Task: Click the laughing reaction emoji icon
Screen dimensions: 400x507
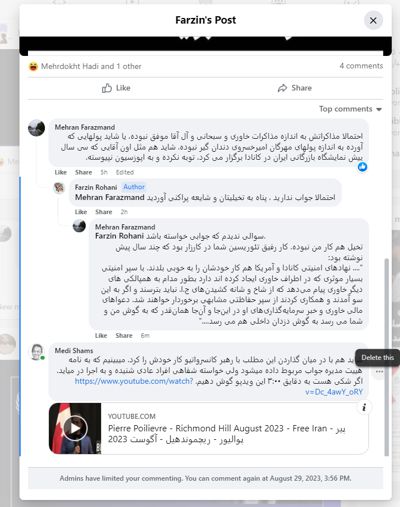Action: click(33, 66)
